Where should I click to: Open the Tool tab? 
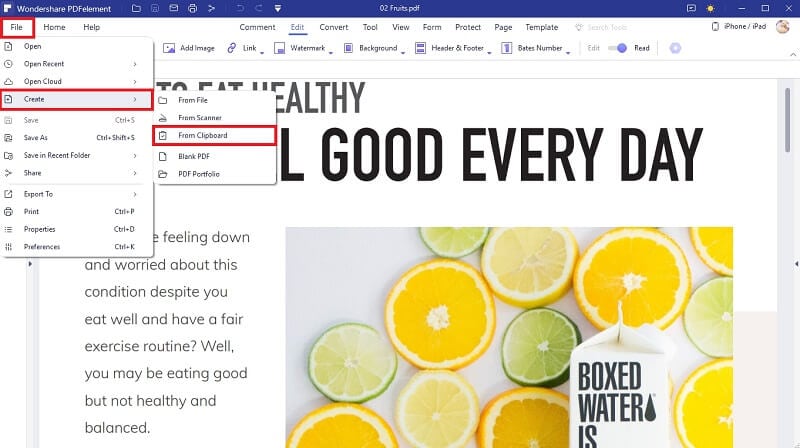click(370, 27)
